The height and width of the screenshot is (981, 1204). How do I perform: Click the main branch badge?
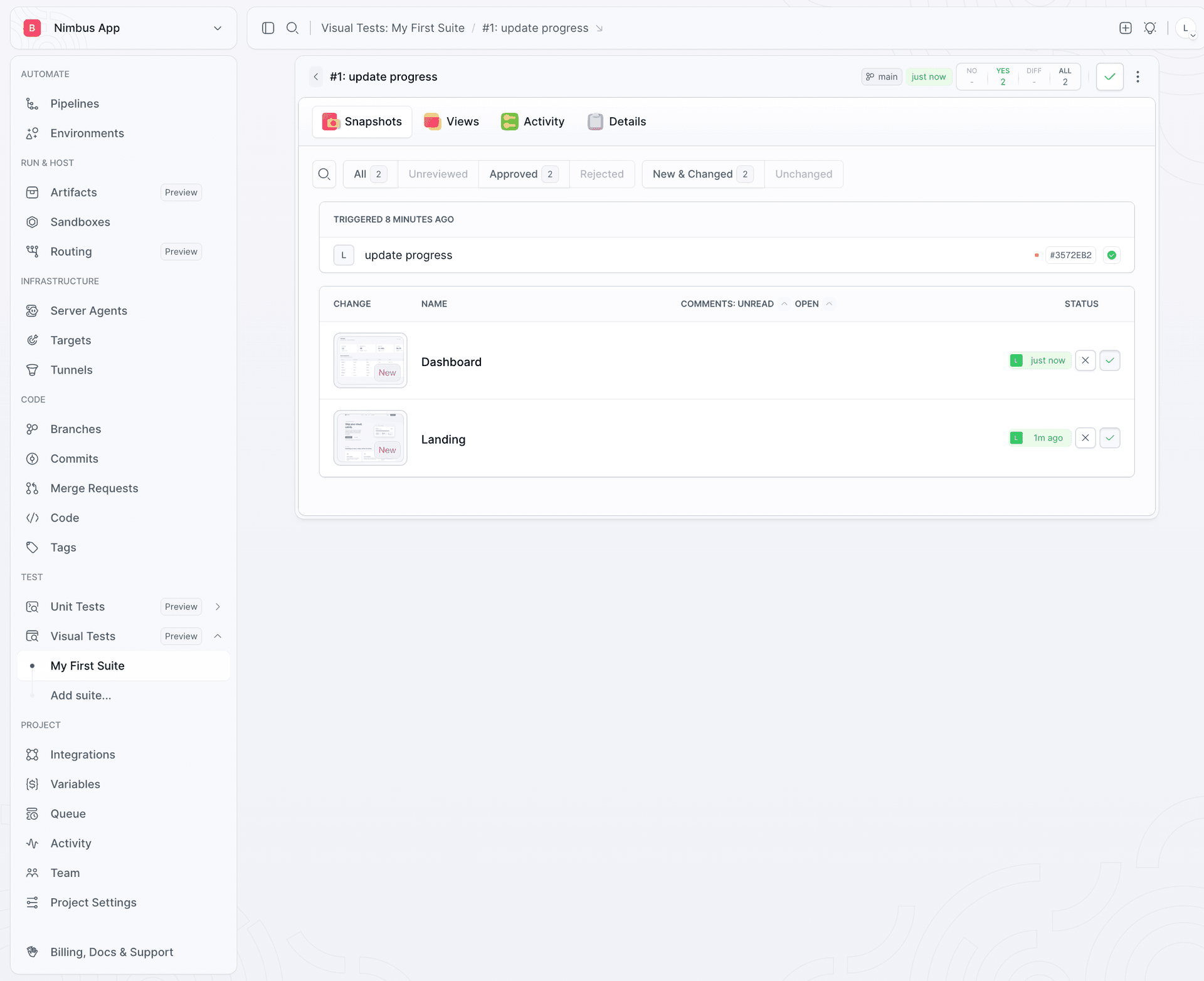(882, 76)
